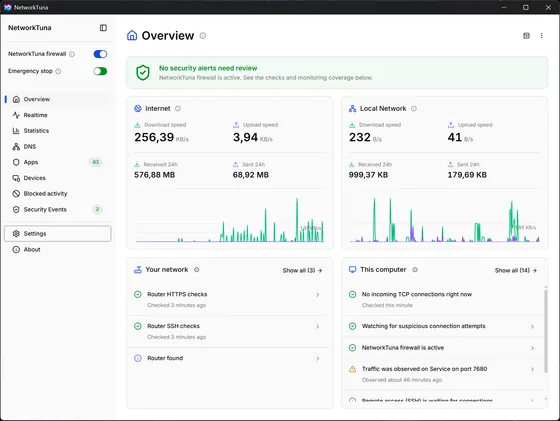Viewport: 560px width, 421px height.
Task: Click the green shield security status icon
Action: [x=143, y=72]
